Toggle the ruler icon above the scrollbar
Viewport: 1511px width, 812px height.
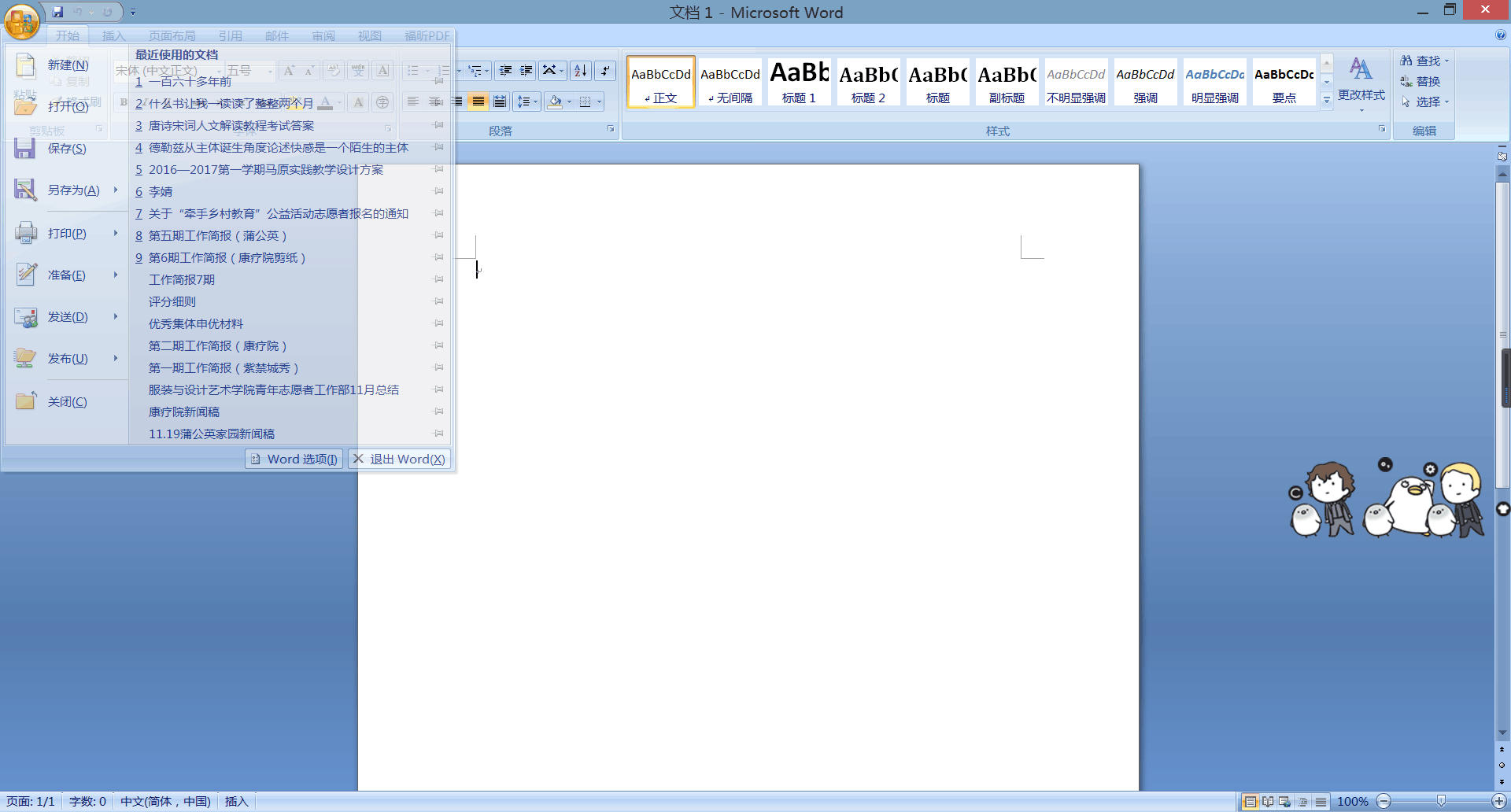click(1502, 156)
